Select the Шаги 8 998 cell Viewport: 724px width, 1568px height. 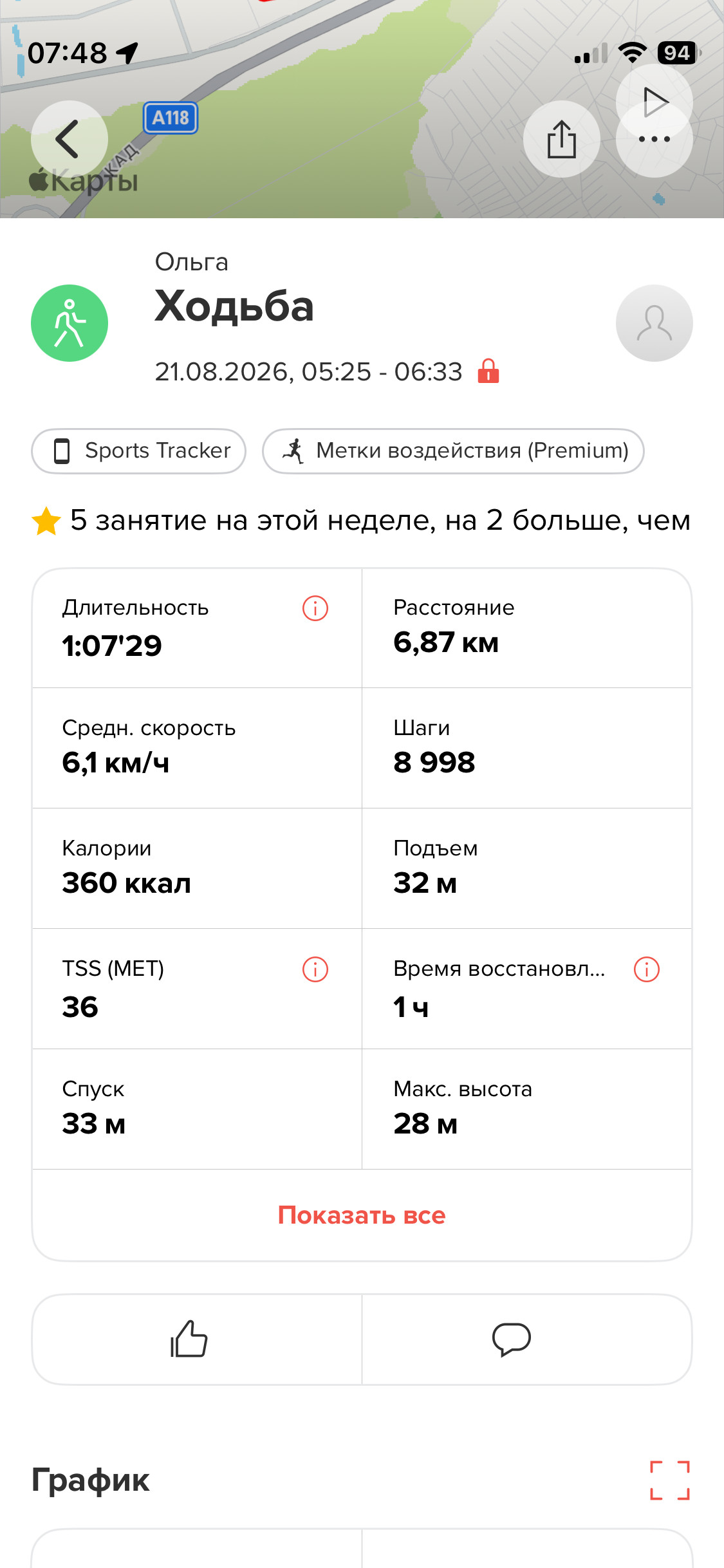526,748
